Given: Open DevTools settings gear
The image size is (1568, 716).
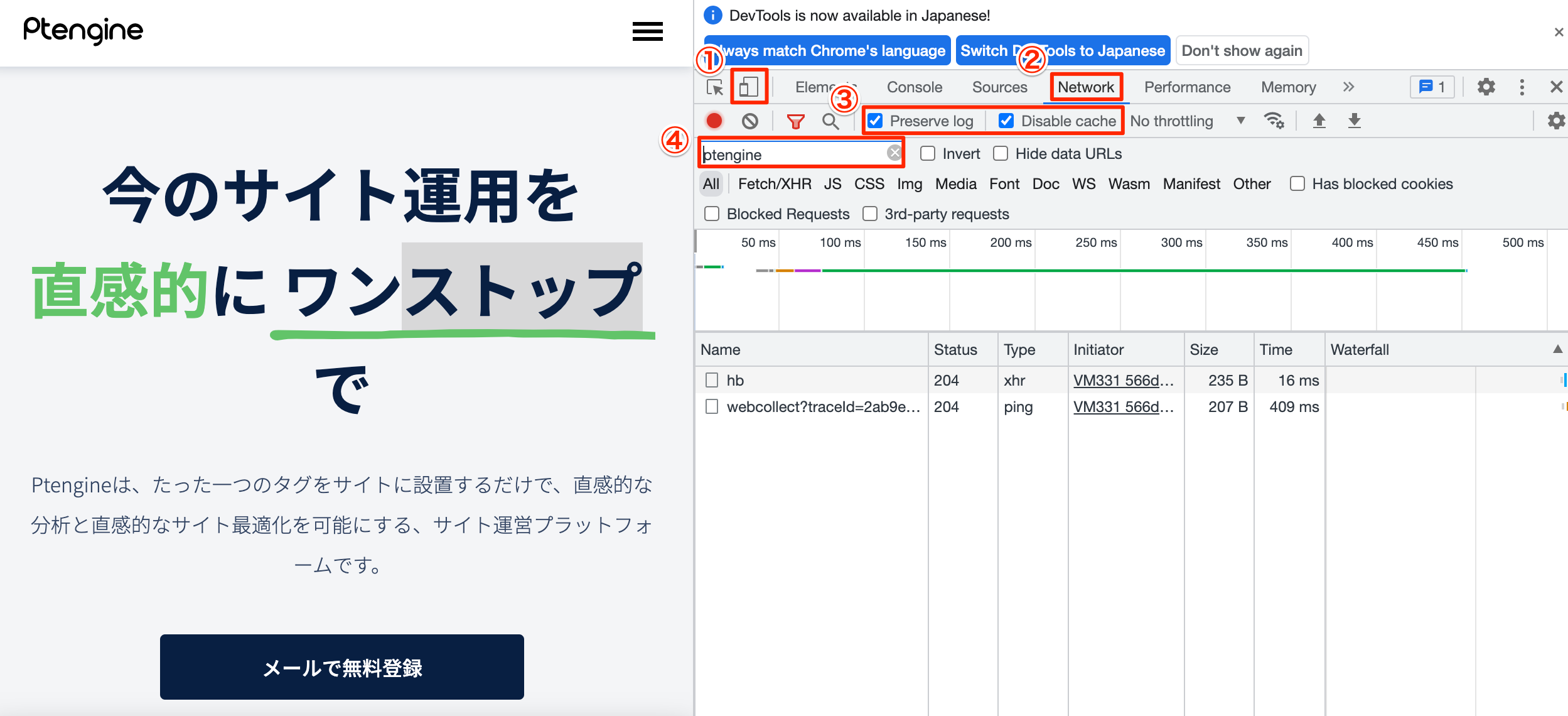Looking at the screenshot, I should click(1486, 87).
